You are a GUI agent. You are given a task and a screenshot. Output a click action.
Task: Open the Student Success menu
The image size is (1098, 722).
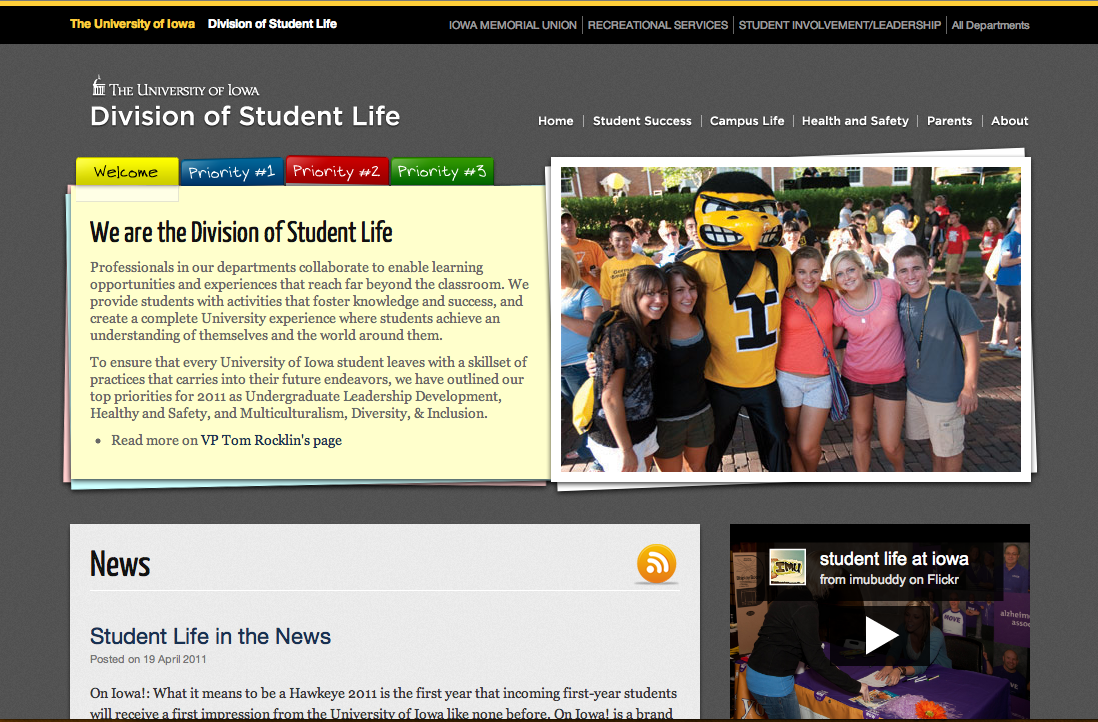pos(642,120)
